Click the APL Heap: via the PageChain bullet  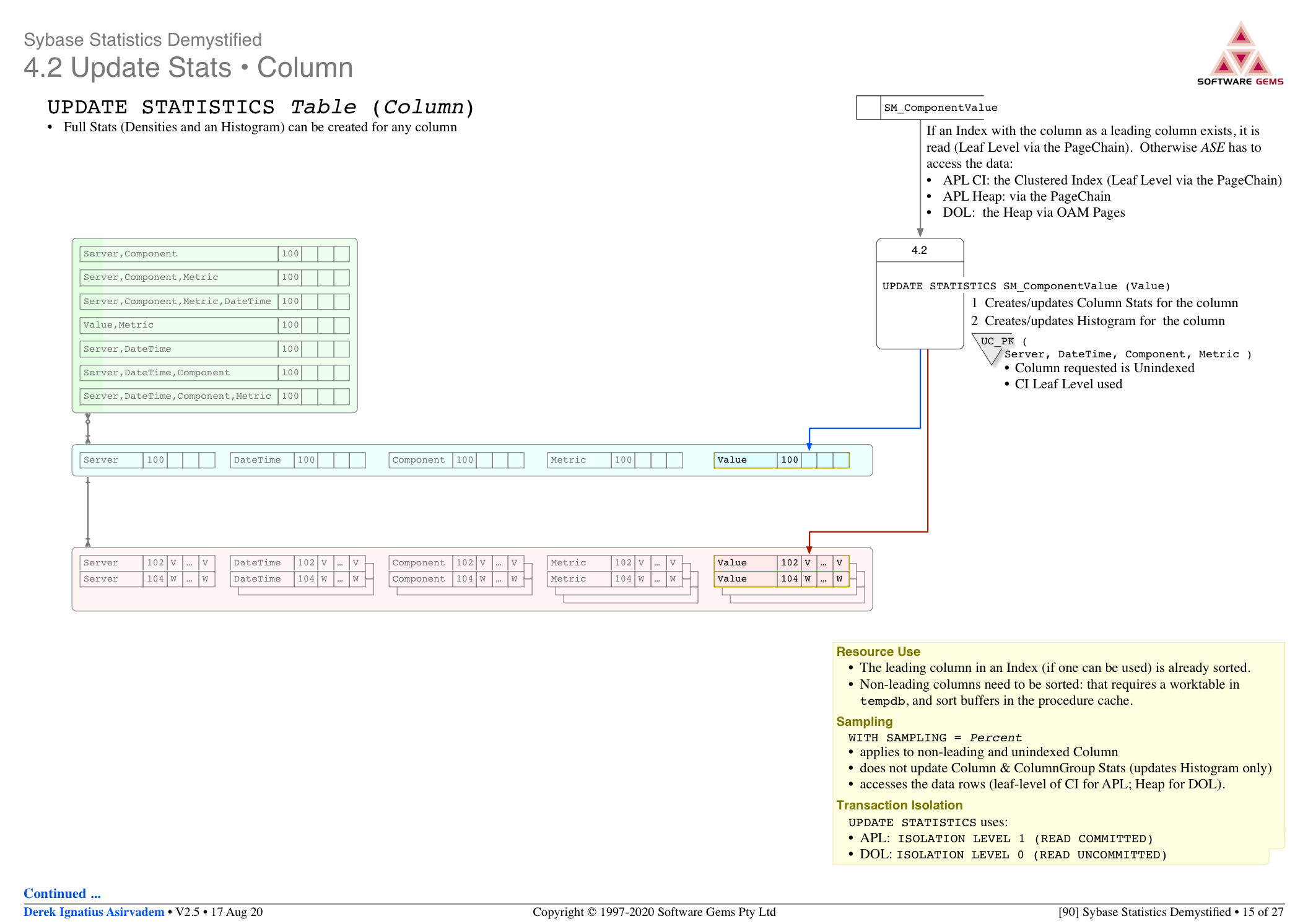pos(1019,196)
